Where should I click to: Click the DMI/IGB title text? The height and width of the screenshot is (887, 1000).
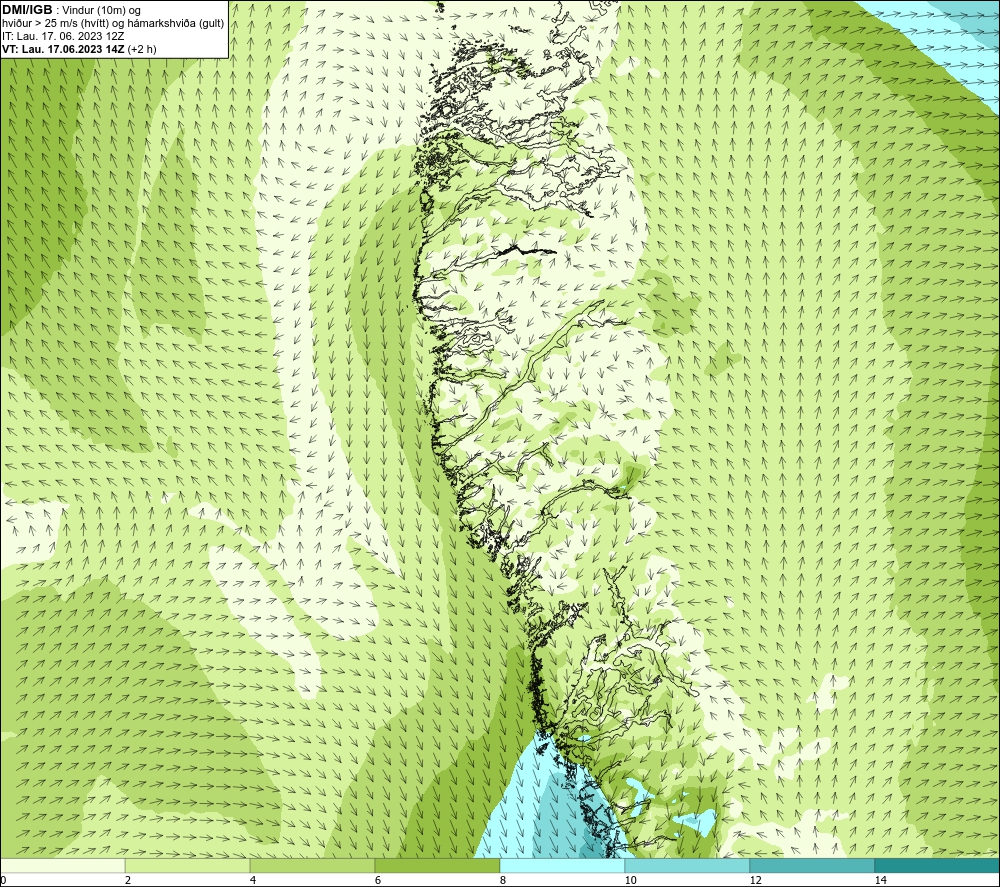(27, 10)
